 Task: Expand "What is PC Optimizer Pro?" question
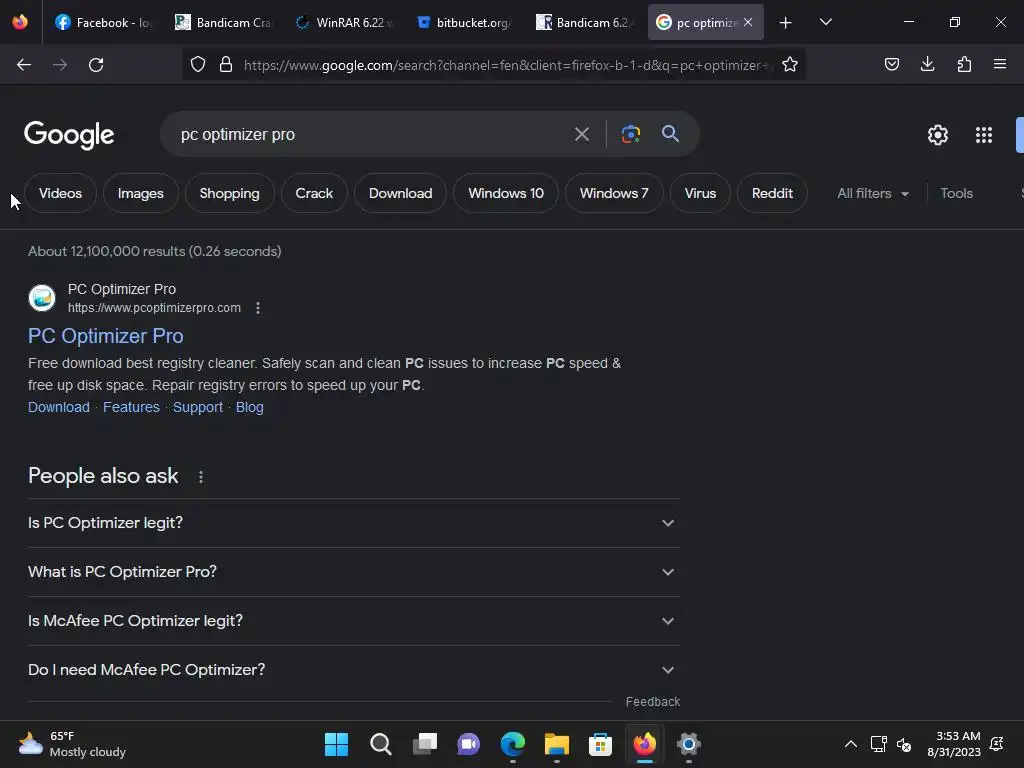tap(354, 572)
